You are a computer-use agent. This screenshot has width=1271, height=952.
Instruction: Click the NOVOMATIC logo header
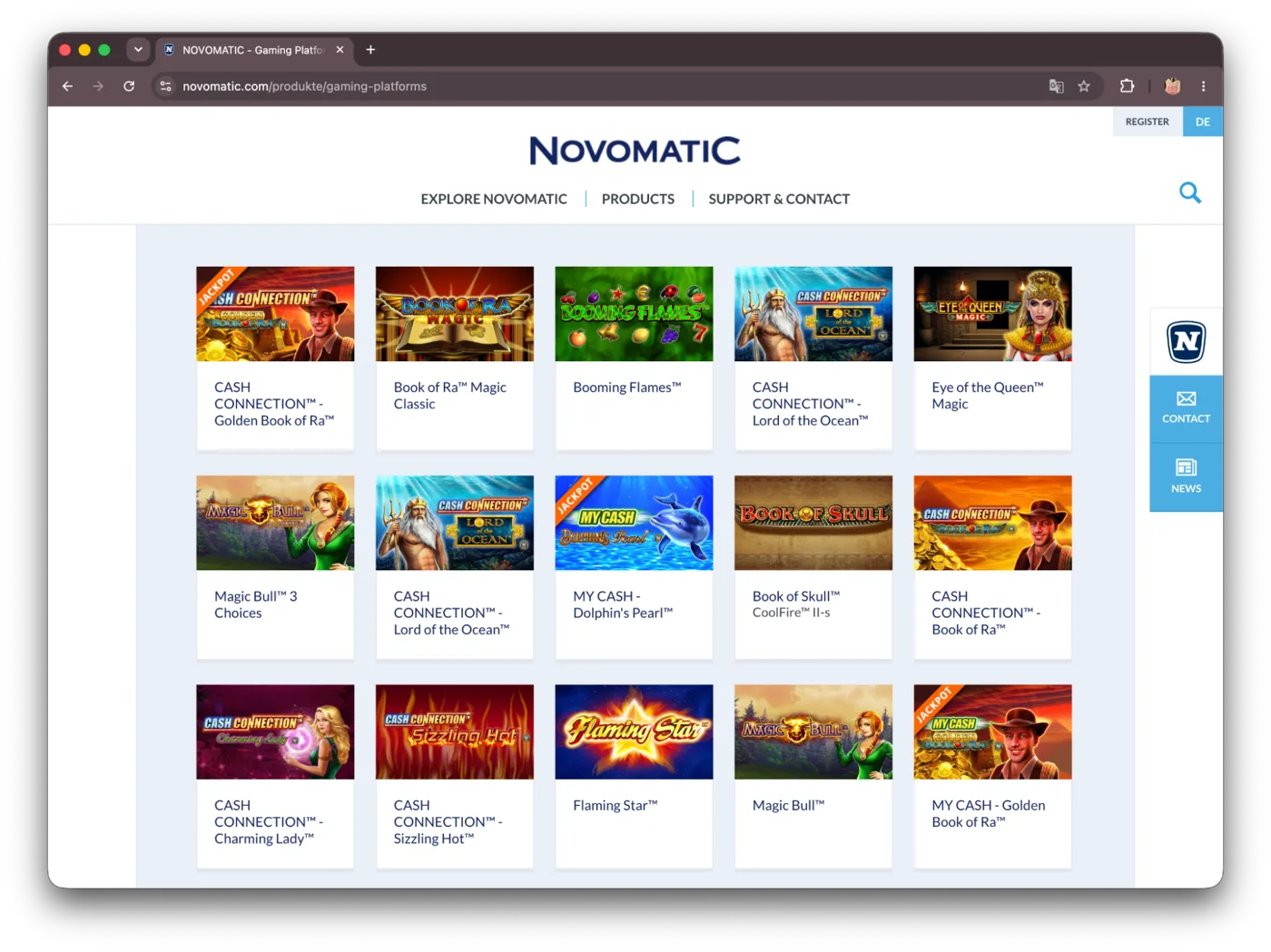coord(635,151)
